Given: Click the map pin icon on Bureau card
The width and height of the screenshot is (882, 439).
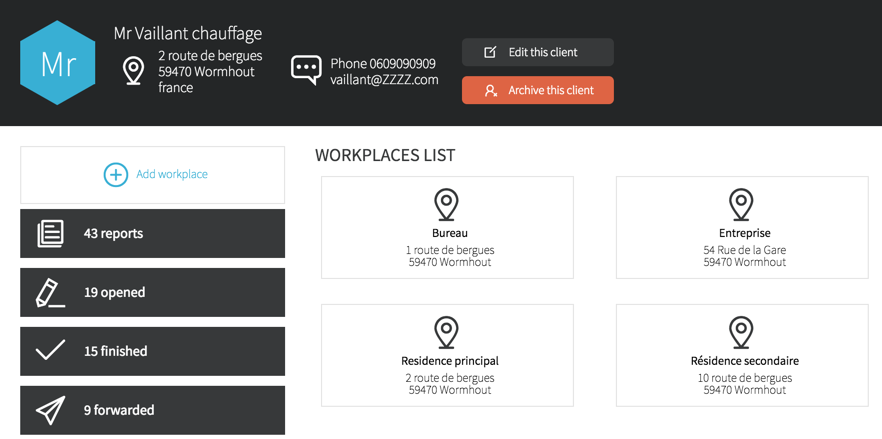Looking at the screenshot, I should coord(447,205).
